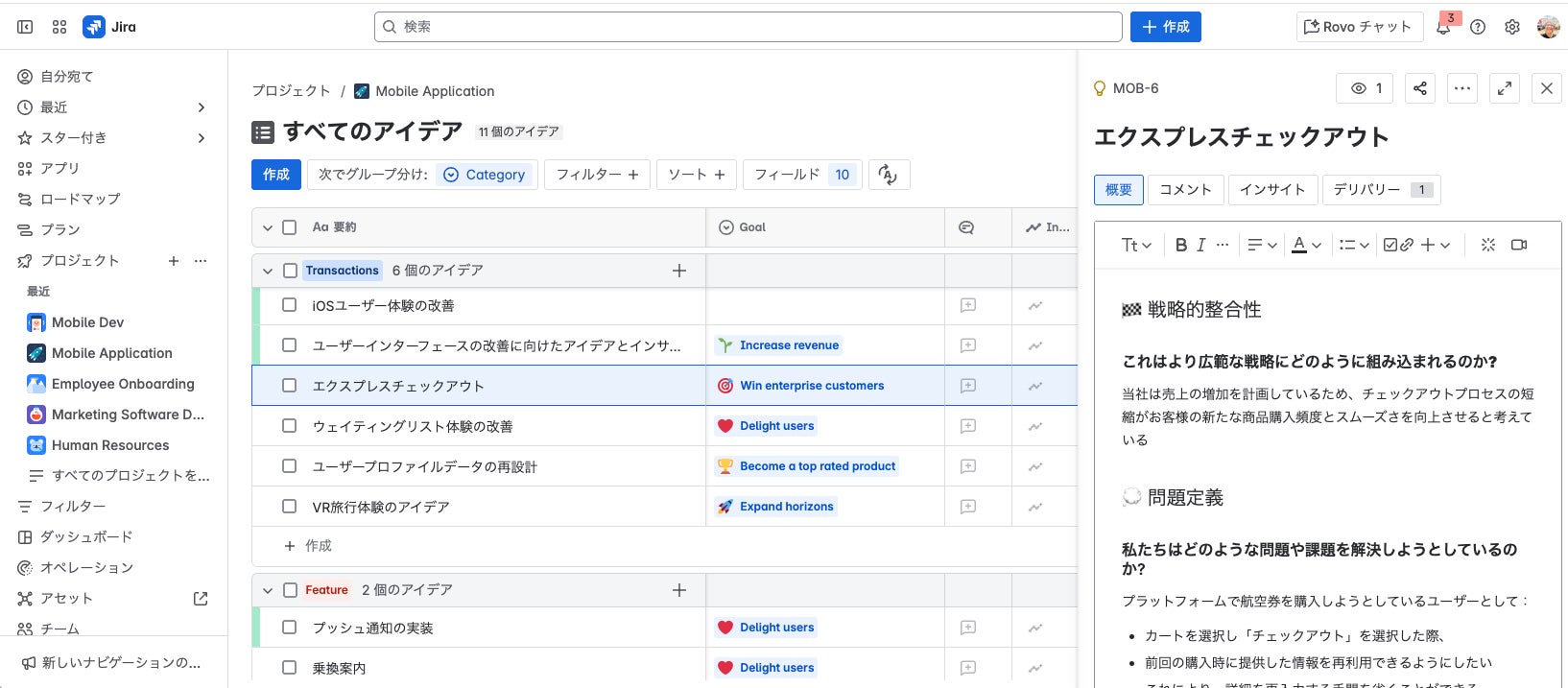Collapse the Transactions group
The height and width of the screenshot is (688, 1568).
point(268,271)
